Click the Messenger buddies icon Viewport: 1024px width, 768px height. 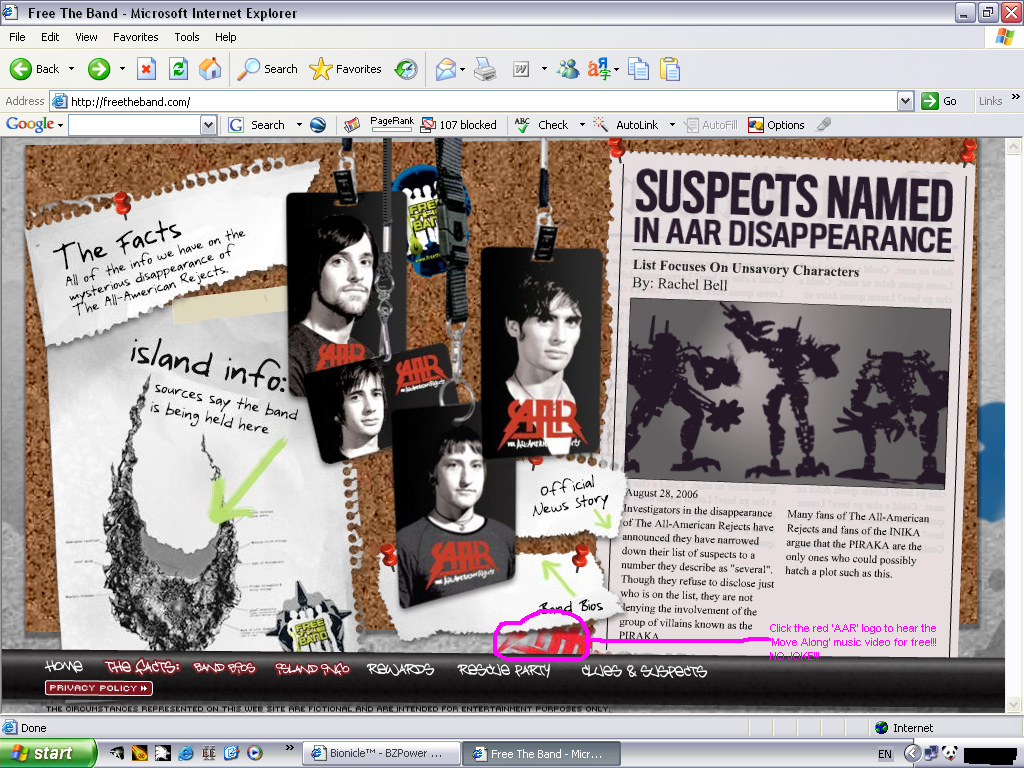568,69
